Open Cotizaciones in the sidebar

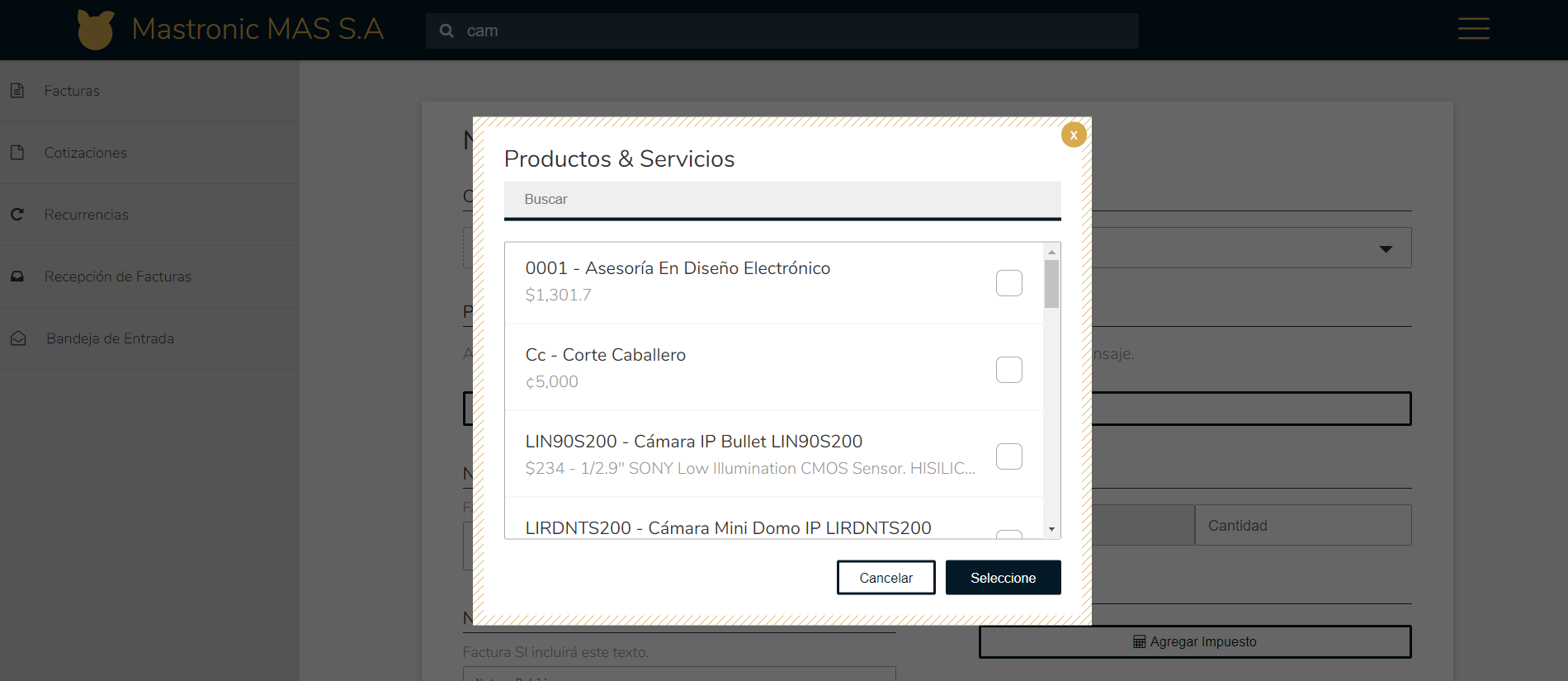point(86,153)
